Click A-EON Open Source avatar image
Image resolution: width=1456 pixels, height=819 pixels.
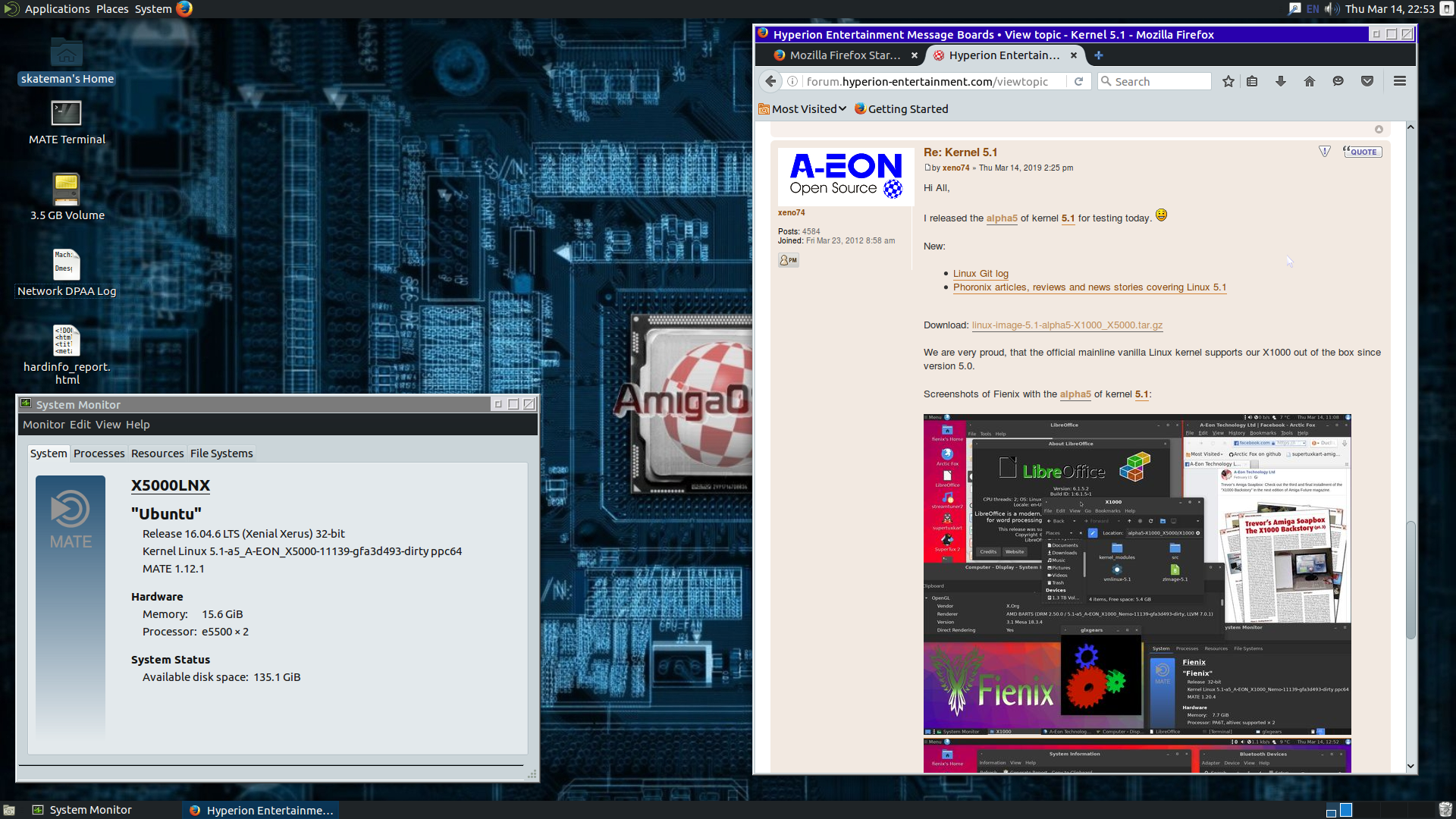coord(845,176)
